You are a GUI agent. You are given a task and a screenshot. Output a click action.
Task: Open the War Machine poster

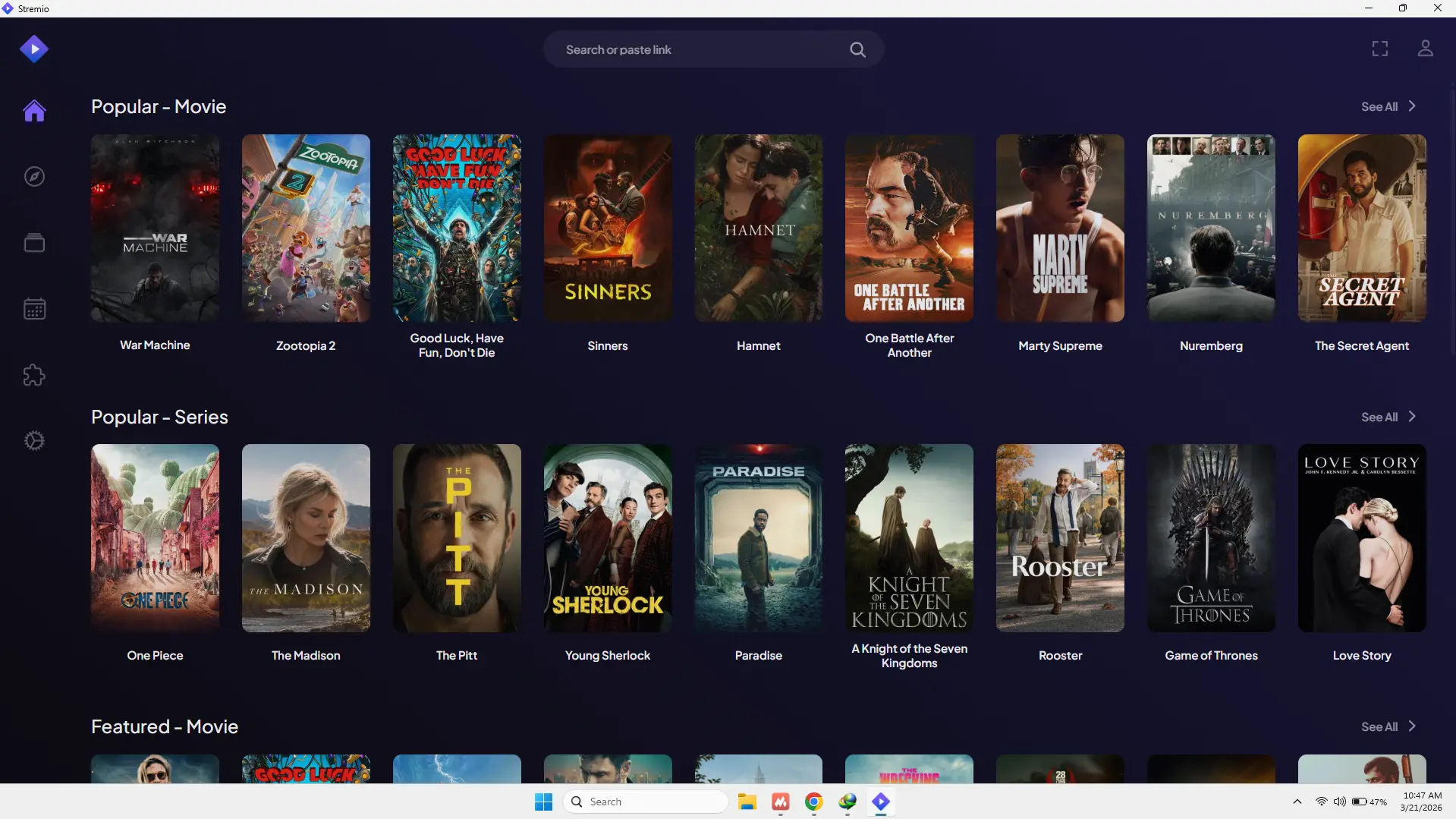coord(155,228)
